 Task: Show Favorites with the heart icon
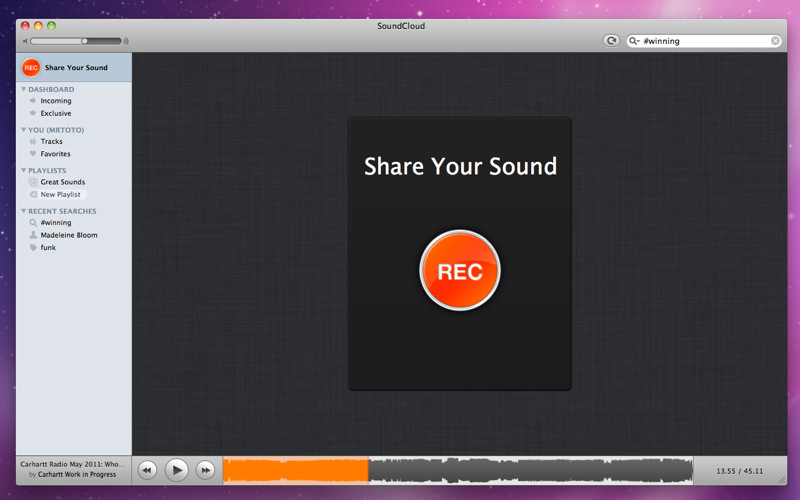55,154
